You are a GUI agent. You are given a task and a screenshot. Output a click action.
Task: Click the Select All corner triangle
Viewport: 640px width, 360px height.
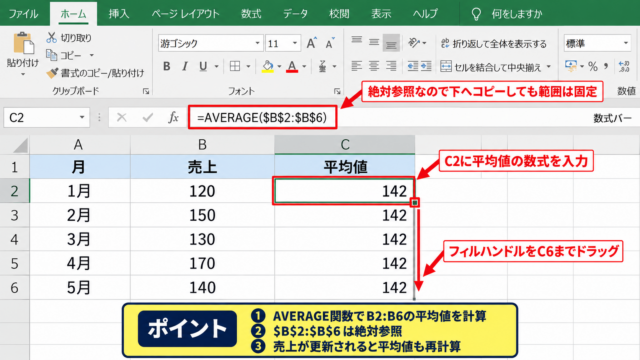[20, 145]
